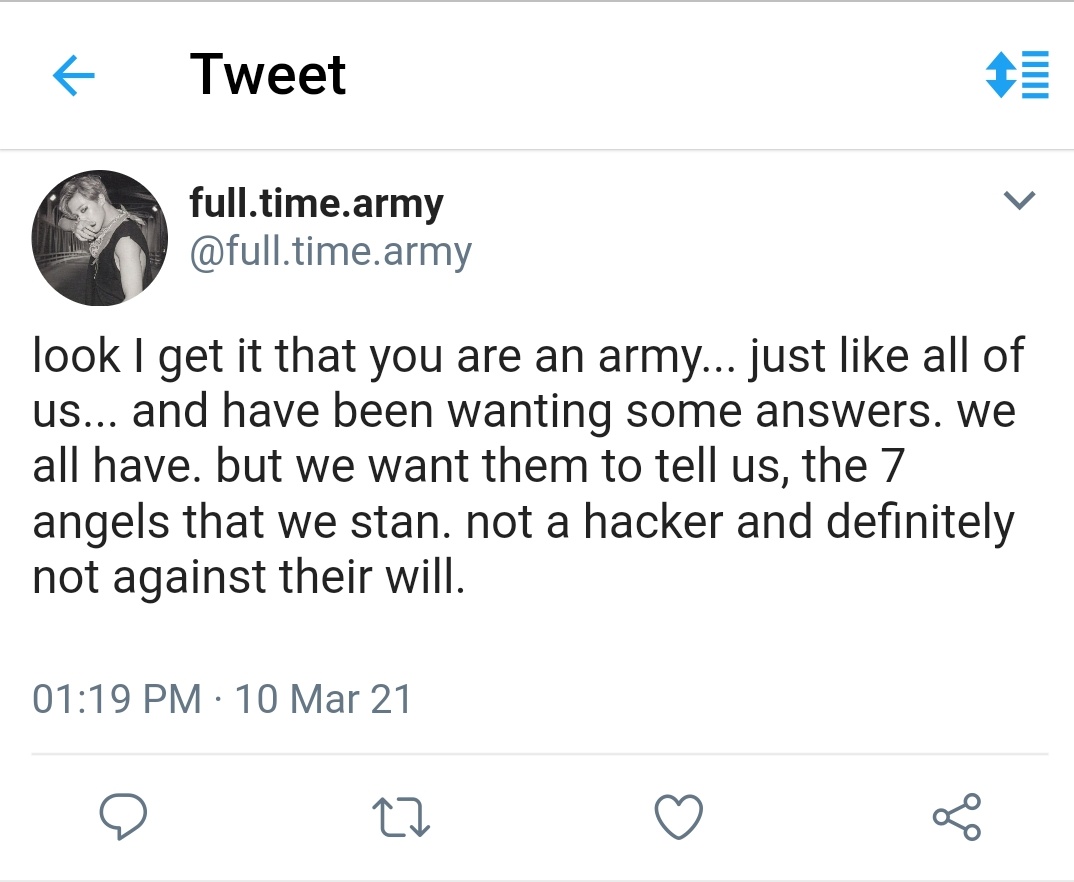Reply to the tweet via speech bubble
Viewport: 1074px width, 882px height.
(124, 817)
